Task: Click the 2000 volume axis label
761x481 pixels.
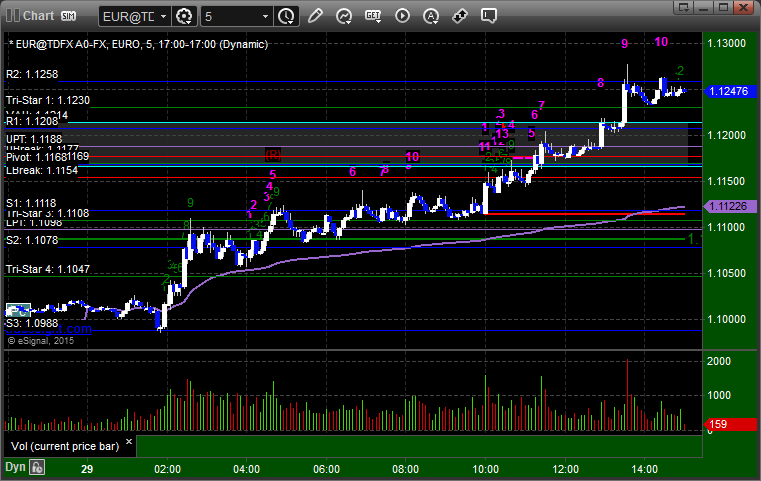Action: 719,361
